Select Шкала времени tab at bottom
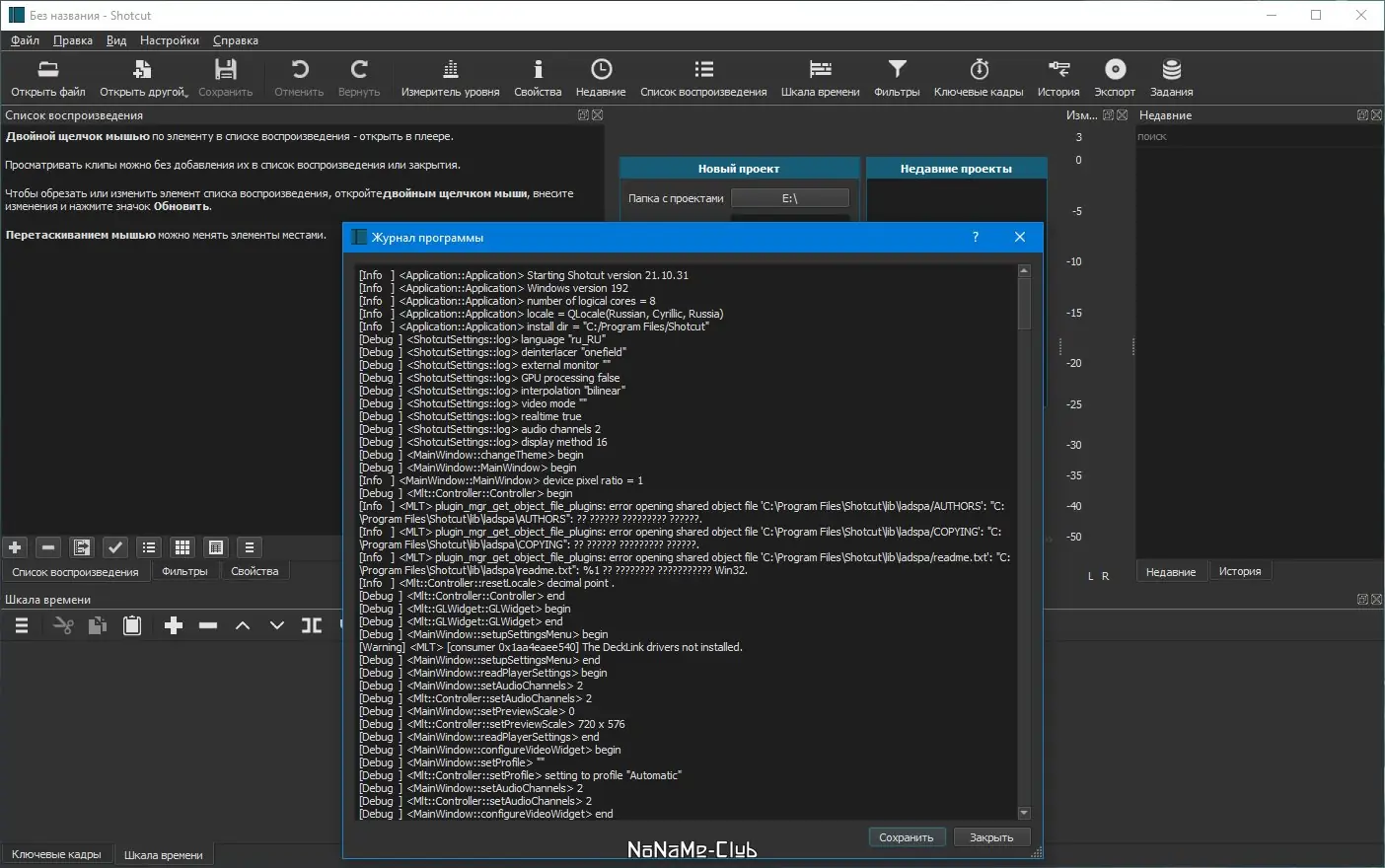 (x=164, y=855)
